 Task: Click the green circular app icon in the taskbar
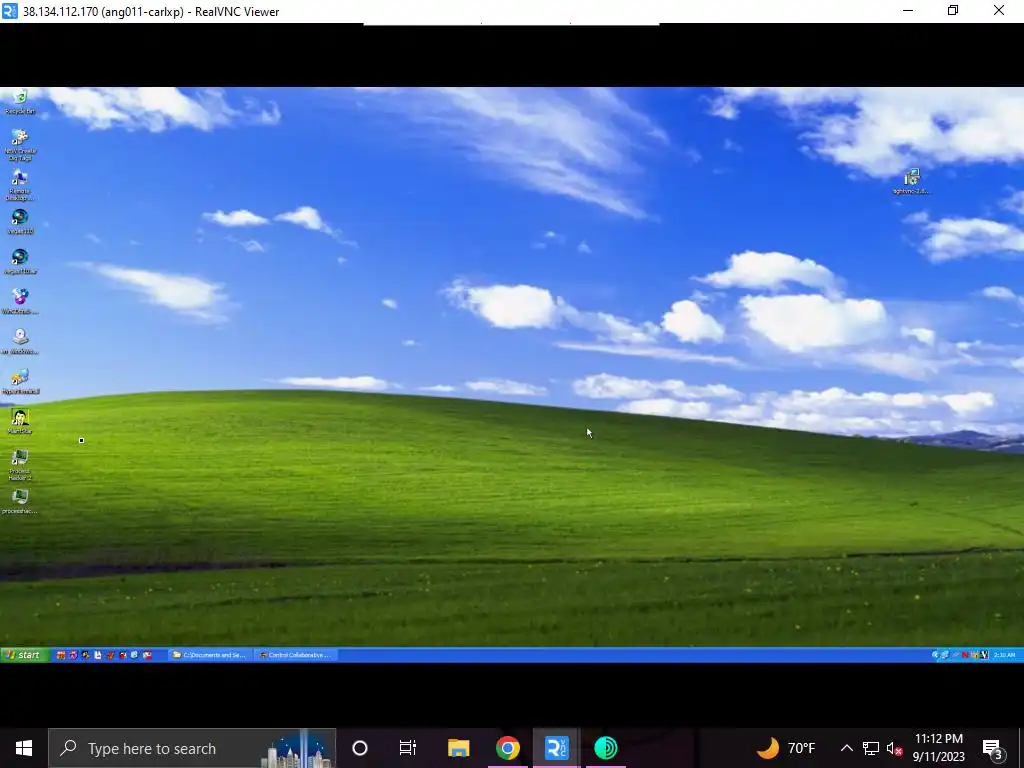tap(606, 748)
